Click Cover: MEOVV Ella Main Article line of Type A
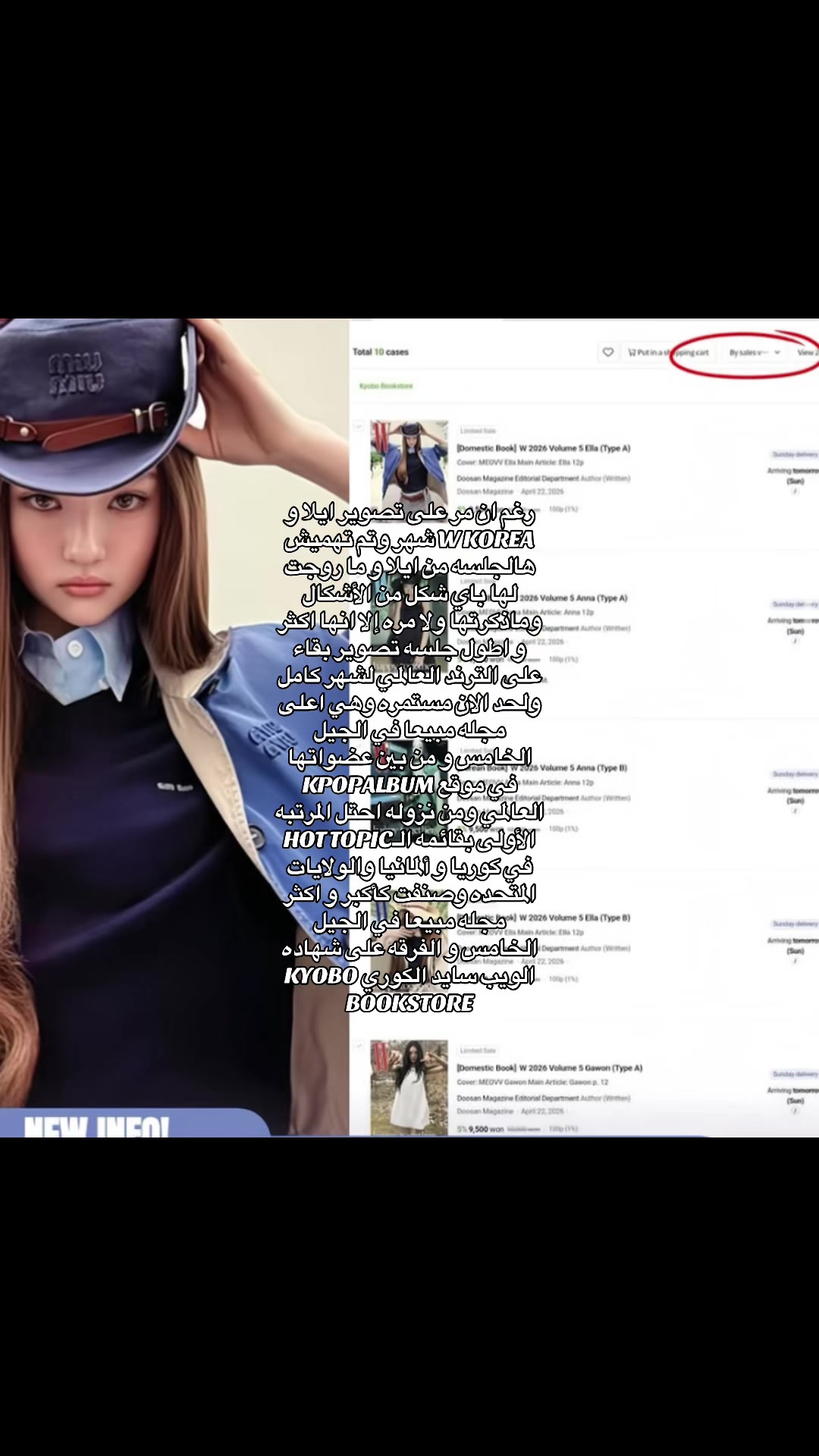819x1456 pixels. point(520,463)
